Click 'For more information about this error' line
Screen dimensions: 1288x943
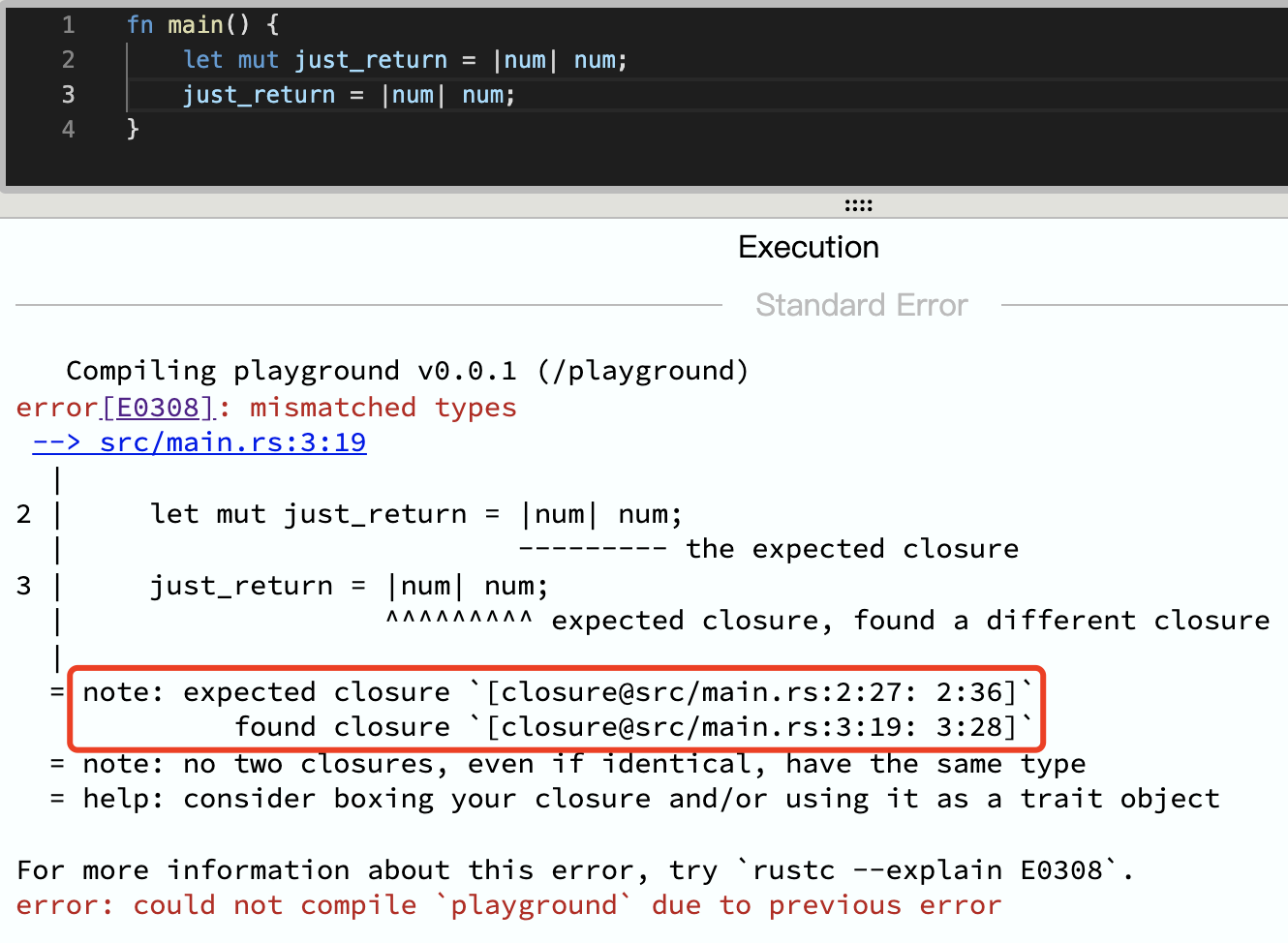coord(575,870)
